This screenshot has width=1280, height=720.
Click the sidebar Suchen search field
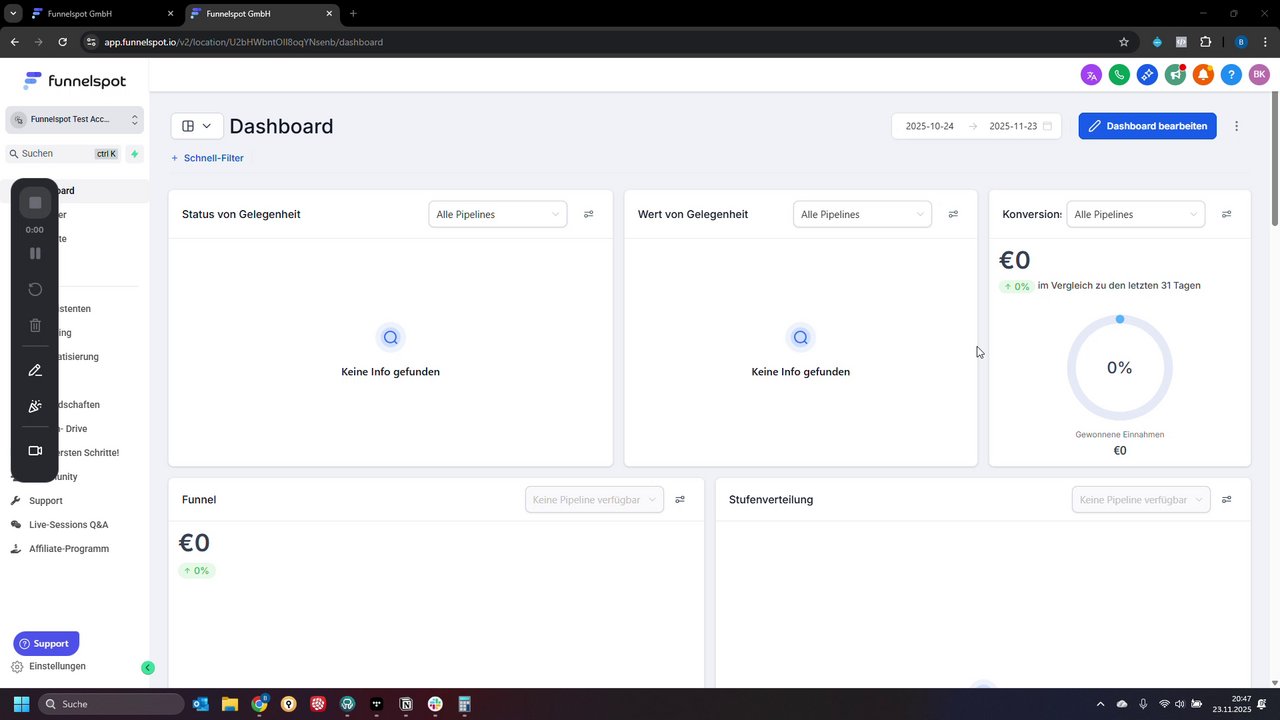pyautogui.click(x=63, y=154)
